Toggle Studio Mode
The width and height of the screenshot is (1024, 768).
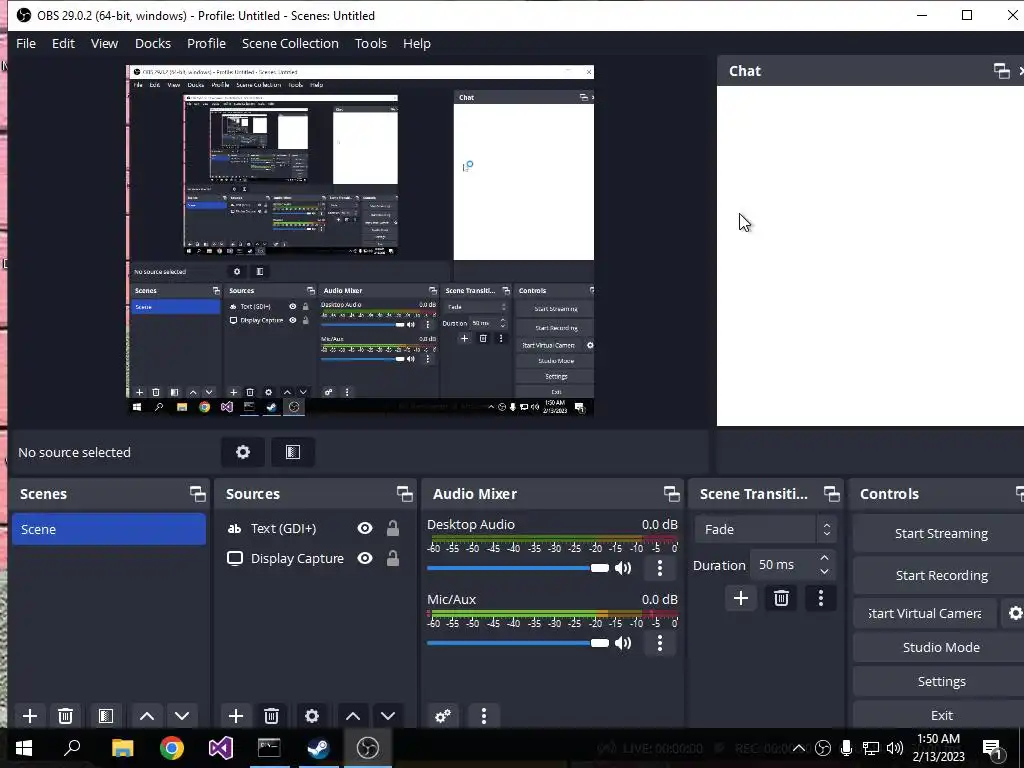941,647
